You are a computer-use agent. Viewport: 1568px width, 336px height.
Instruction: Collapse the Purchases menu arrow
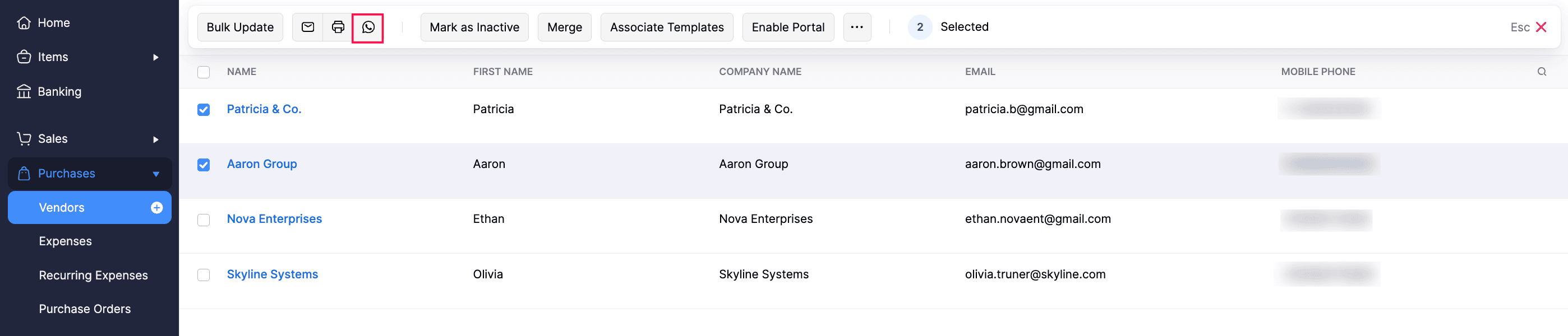click(156, 174)
